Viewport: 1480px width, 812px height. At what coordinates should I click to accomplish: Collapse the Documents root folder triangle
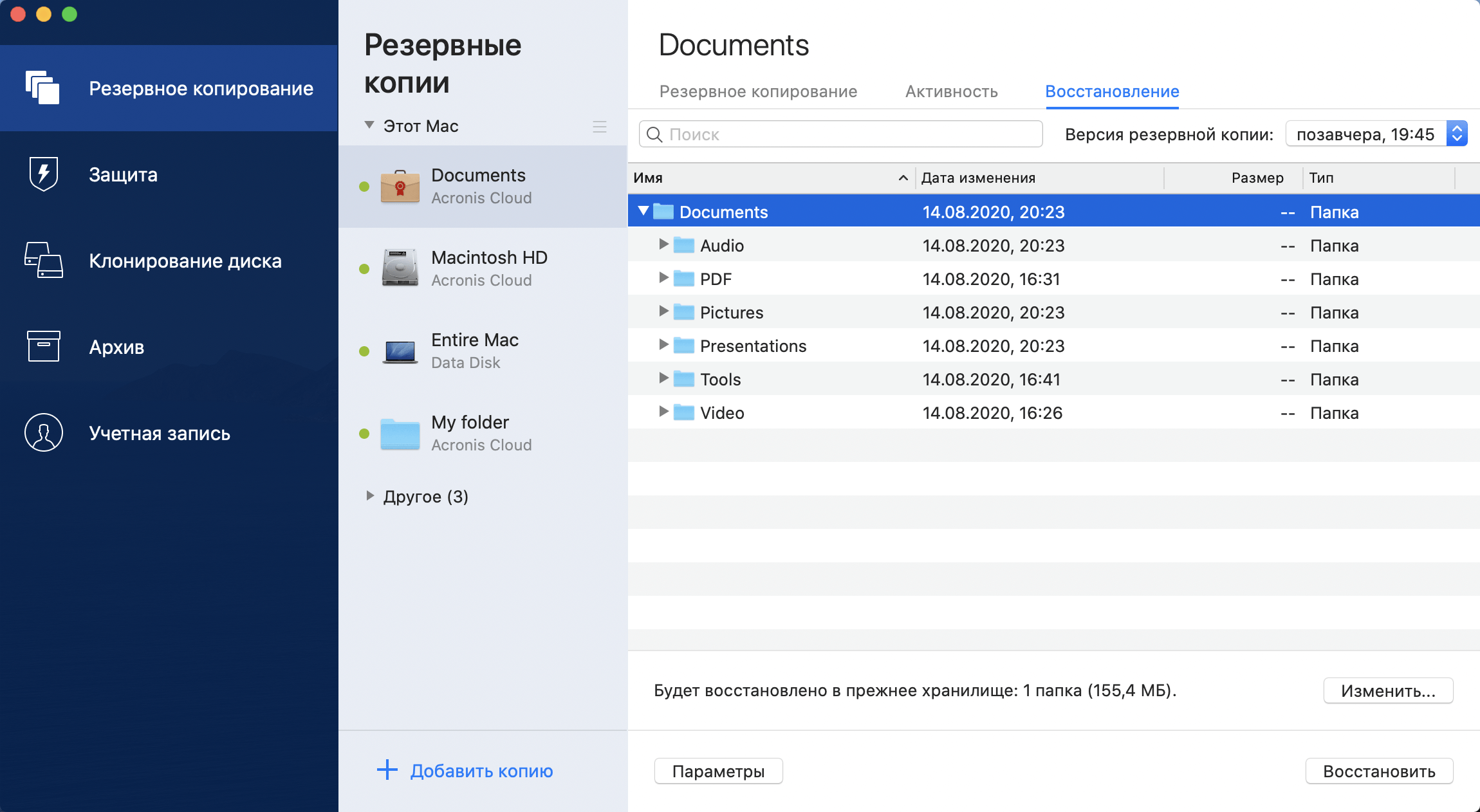[x=643, y=212]
